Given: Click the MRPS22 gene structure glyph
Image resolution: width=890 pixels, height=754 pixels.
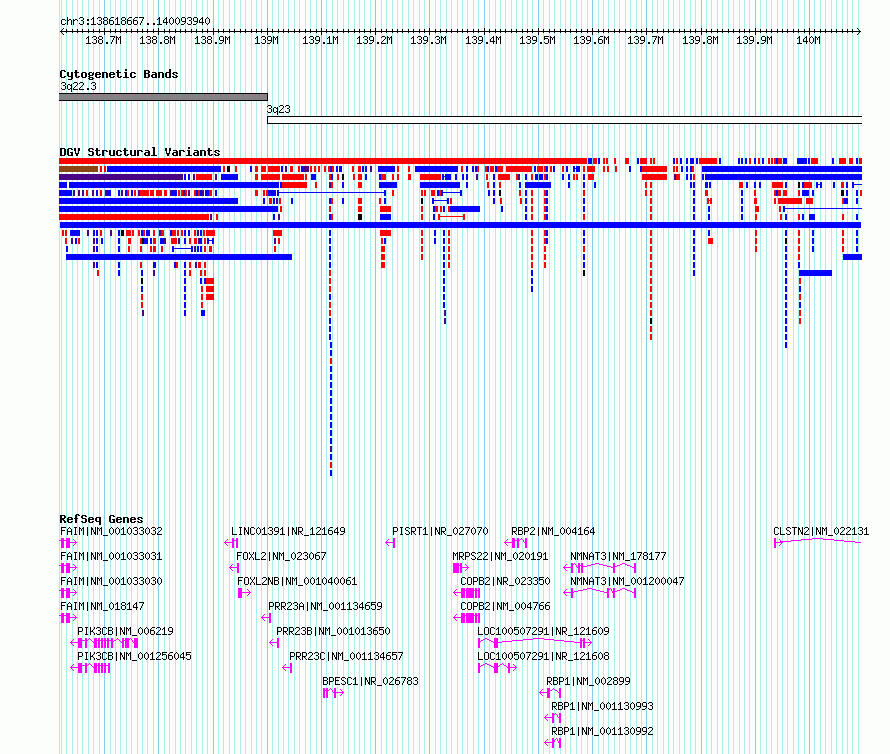Looking at the screenshot, I should coord(460,568).
